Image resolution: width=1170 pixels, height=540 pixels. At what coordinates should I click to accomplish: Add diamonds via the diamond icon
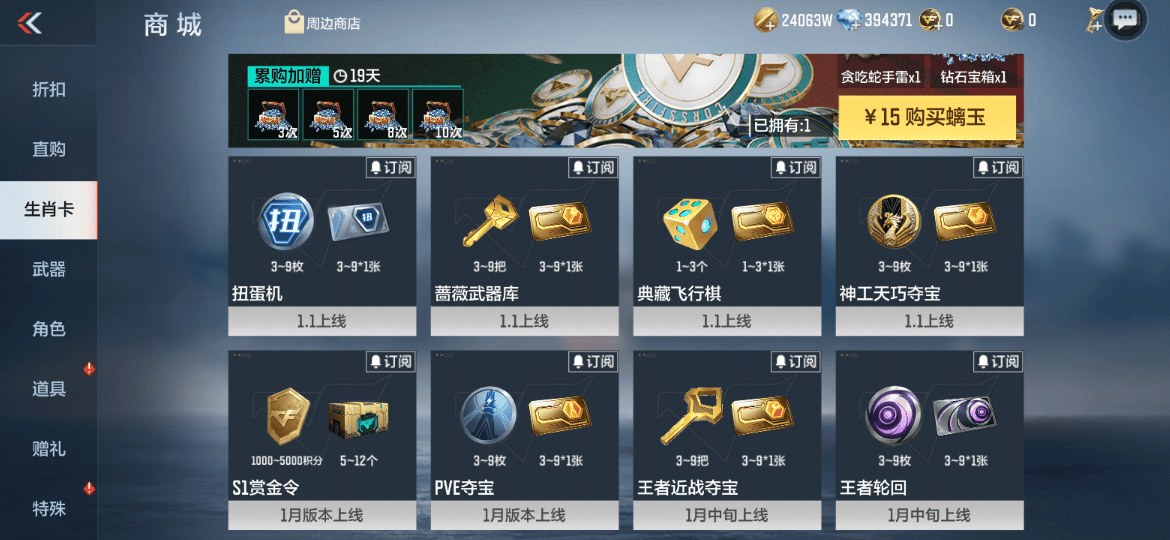click(849, 20)
